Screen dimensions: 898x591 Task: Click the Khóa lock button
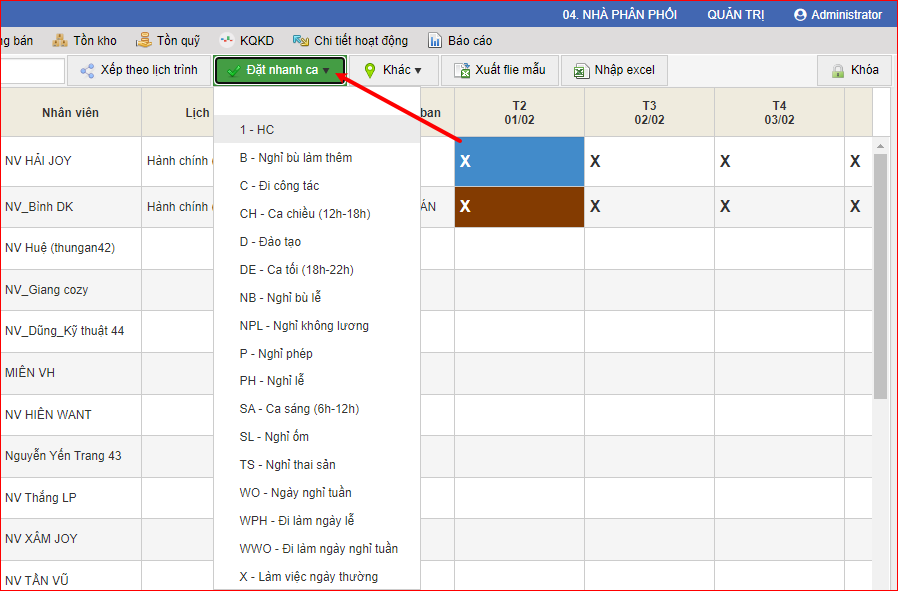[854, 70]
